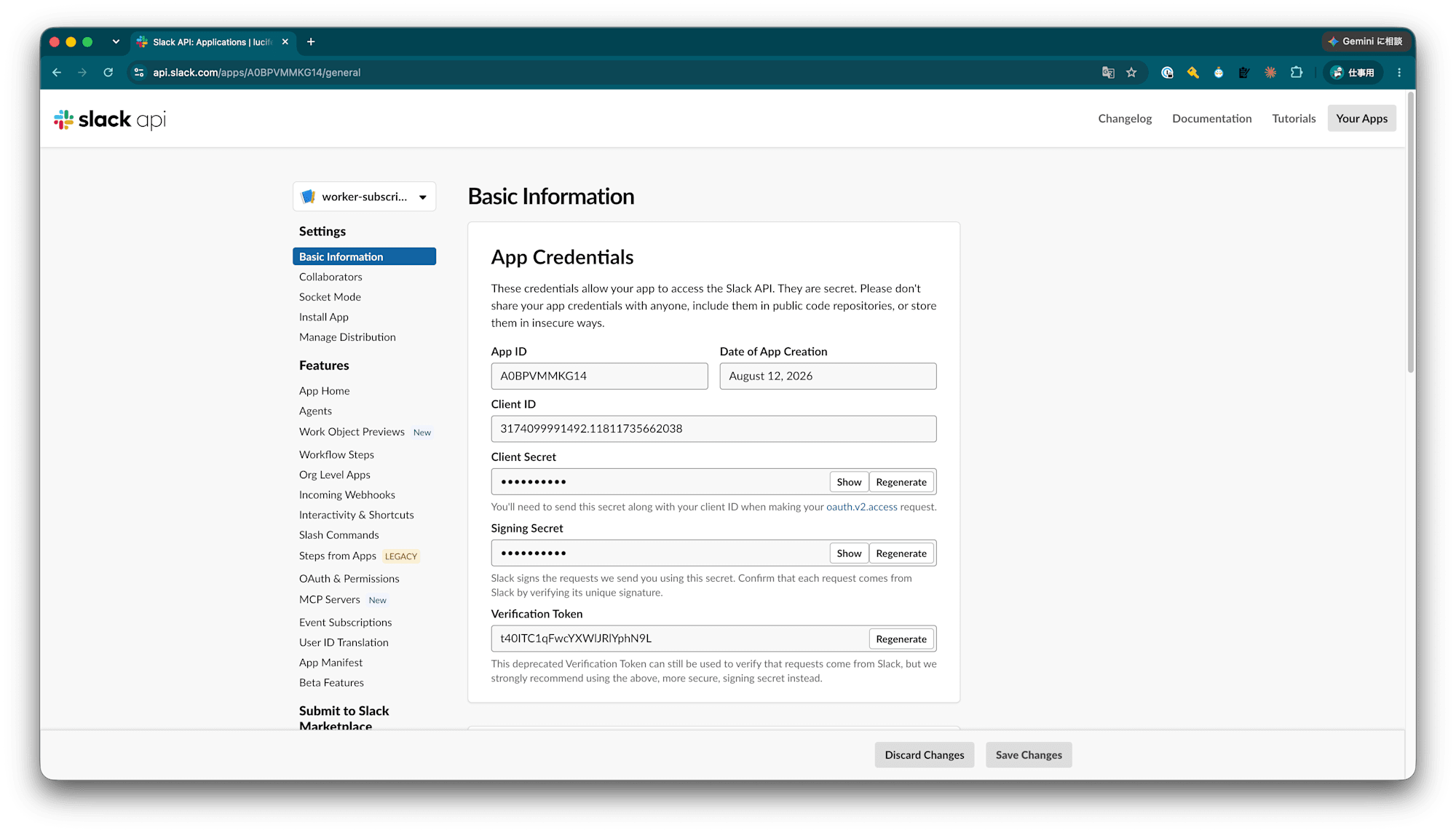
Task: View site information for api.slack.com
Action: coord(139,73)
